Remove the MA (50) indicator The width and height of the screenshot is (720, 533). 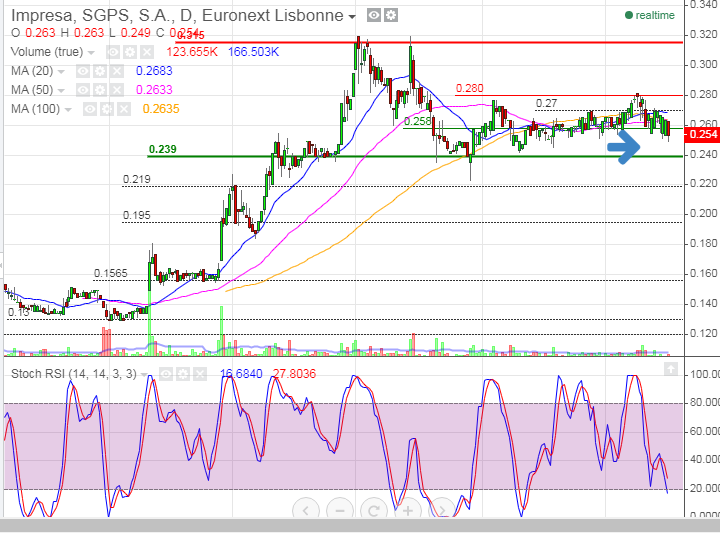pos(117,90)
